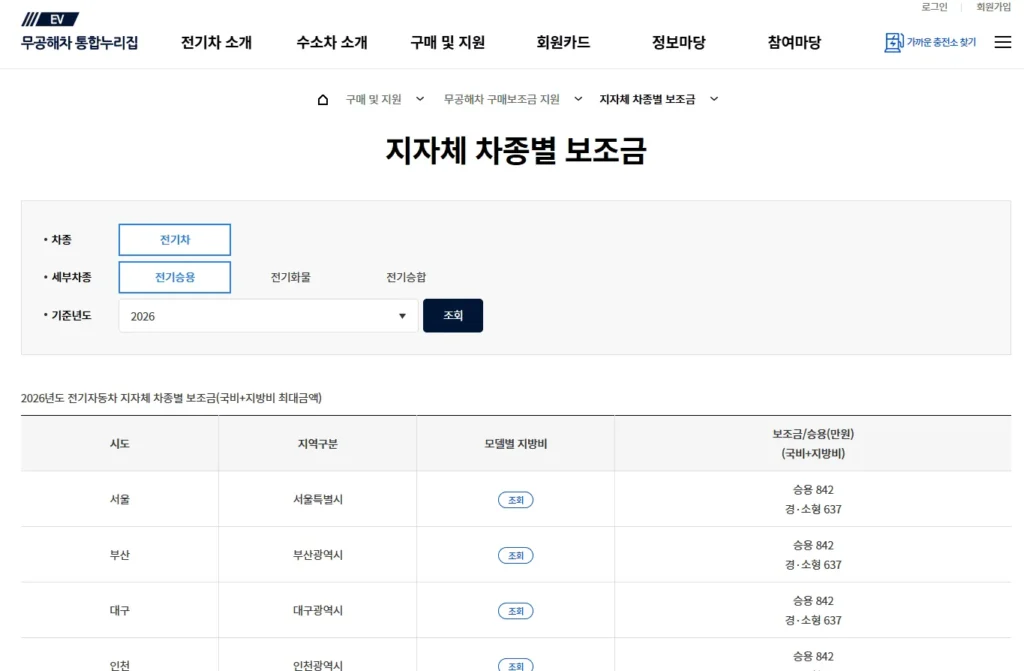The height and width of the screenshot is (671, 1024).
Task: Open the 전기차 소개 menu
Action: [215, 42]
